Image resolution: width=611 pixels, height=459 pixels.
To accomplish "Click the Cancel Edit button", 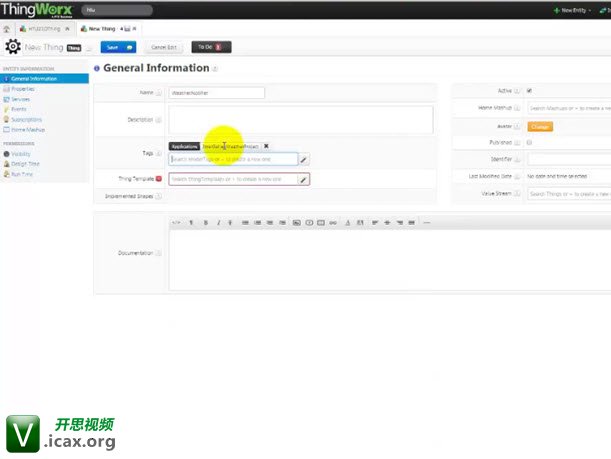I will click(x=164, y=47).
